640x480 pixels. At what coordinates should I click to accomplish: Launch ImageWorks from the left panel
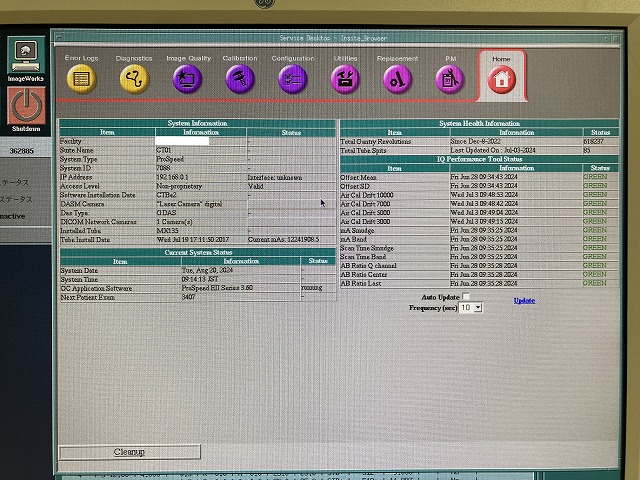pos(25,57)
